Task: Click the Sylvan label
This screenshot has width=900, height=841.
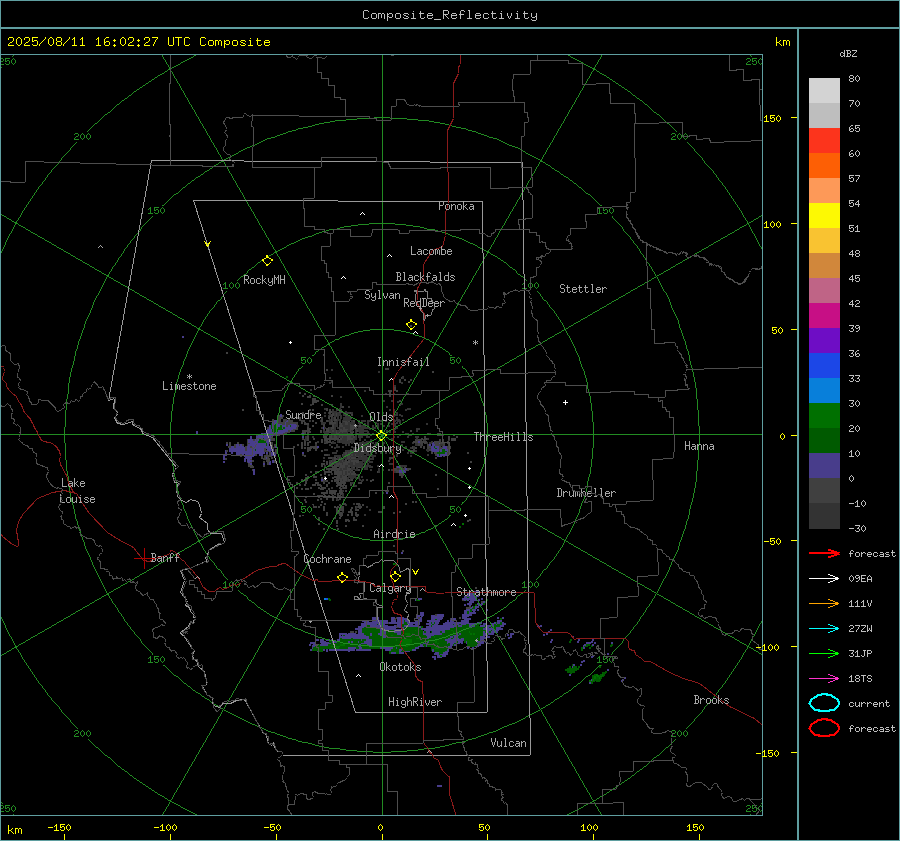Action: click(382, 295)
